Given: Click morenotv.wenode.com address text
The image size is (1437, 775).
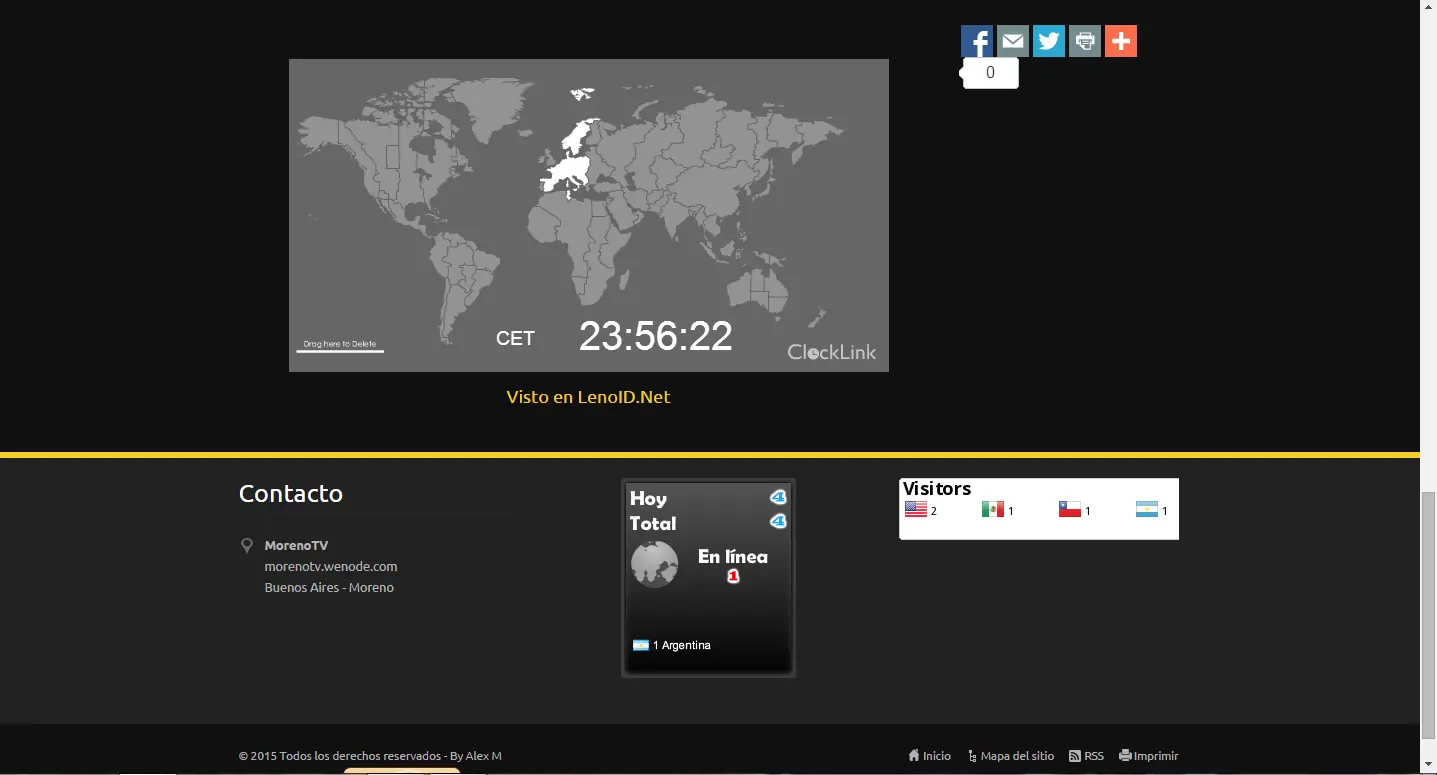Looking at the screenshot, I should tap(331, 566).
